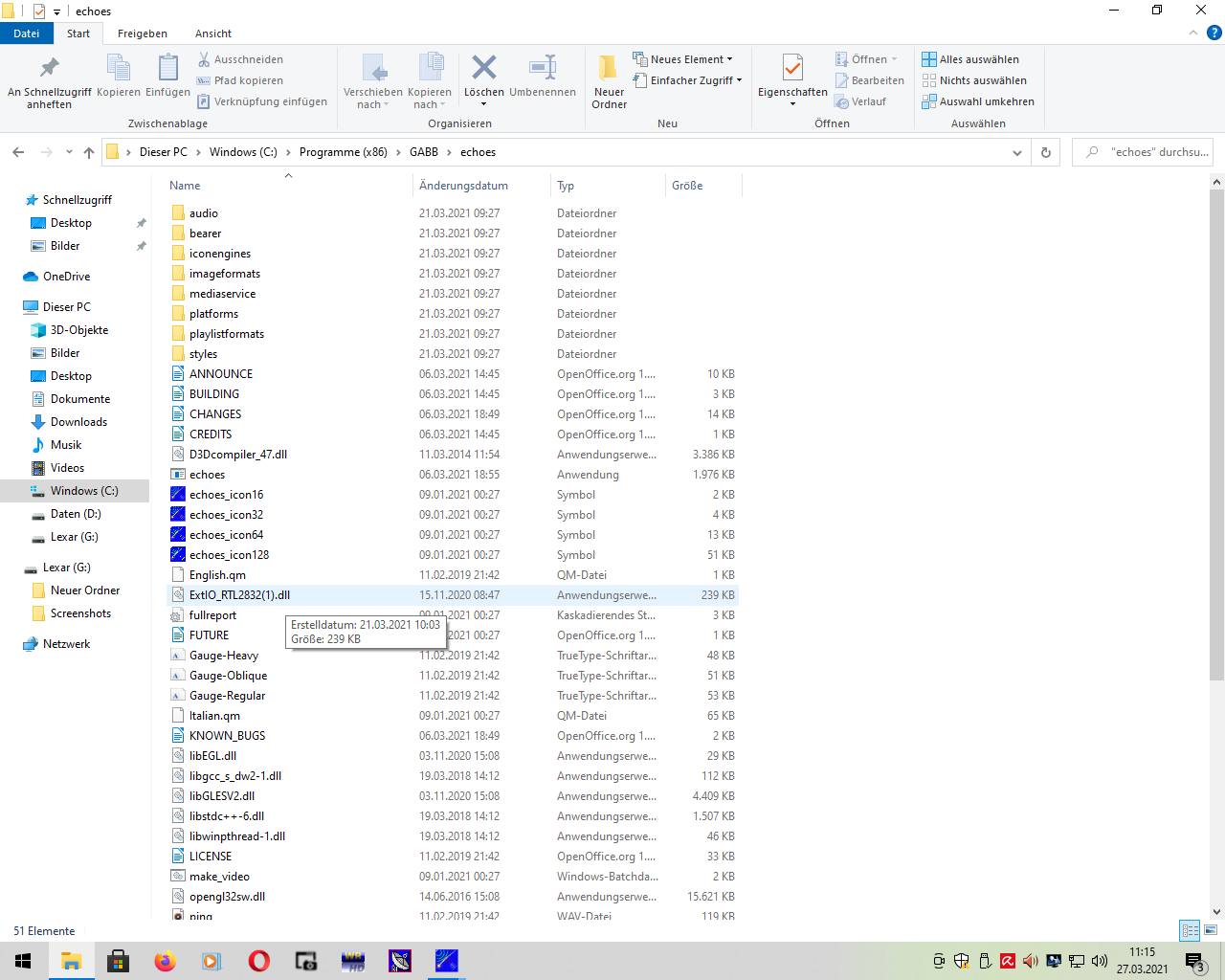Image resolution: width=1225 pixels, height=980 pixels.
Task: Open the Windows Start menu
Action: [23, 961]
